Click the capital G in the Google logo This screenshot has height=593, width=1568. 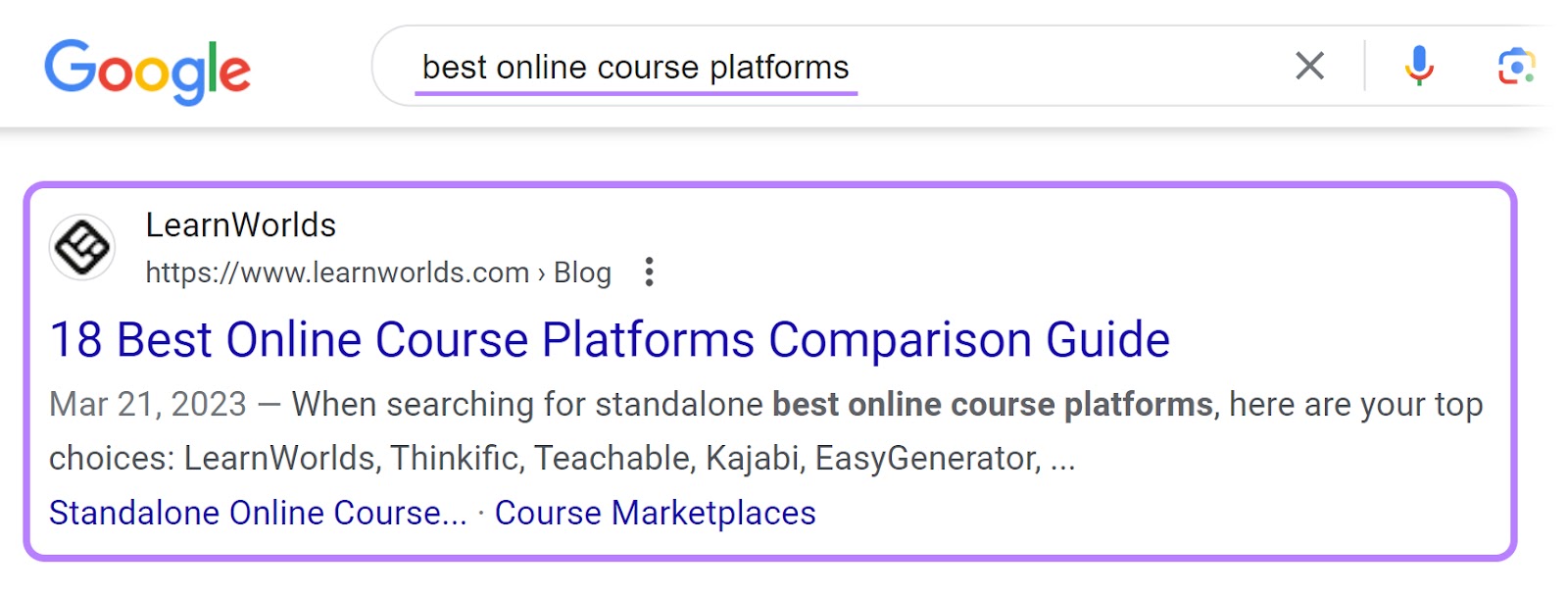point(71,68)
